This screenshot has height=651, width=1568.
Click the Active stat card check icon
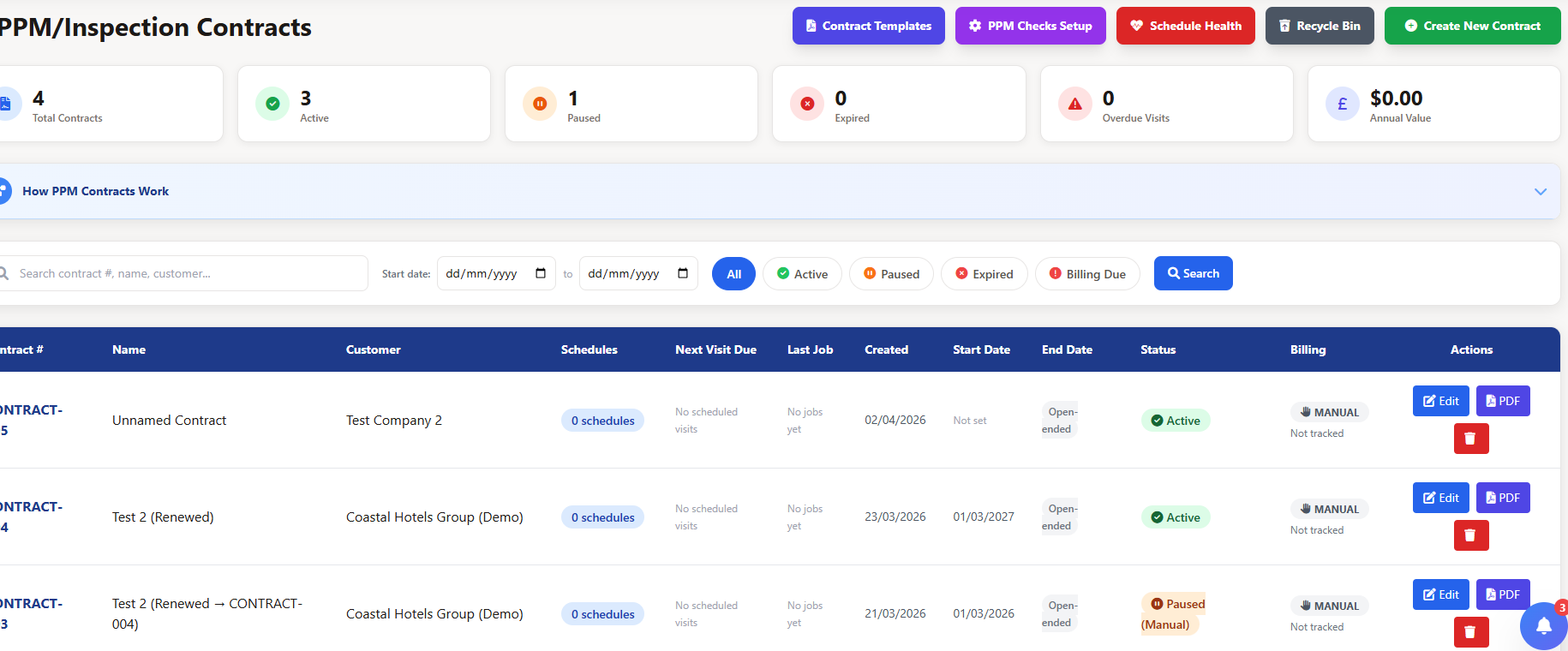tap(272, 104)
